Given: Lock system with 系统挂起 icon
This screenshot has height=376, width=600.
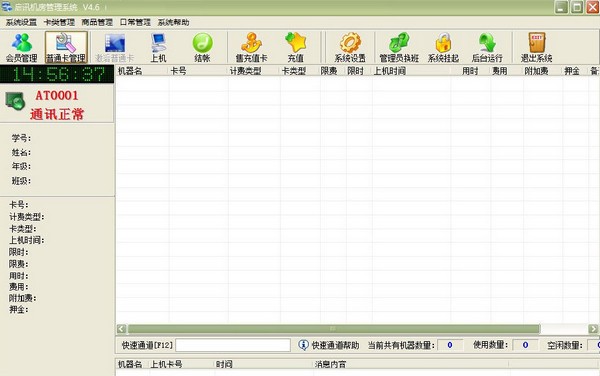Looking at the screenshot, I should pos(443,47).
